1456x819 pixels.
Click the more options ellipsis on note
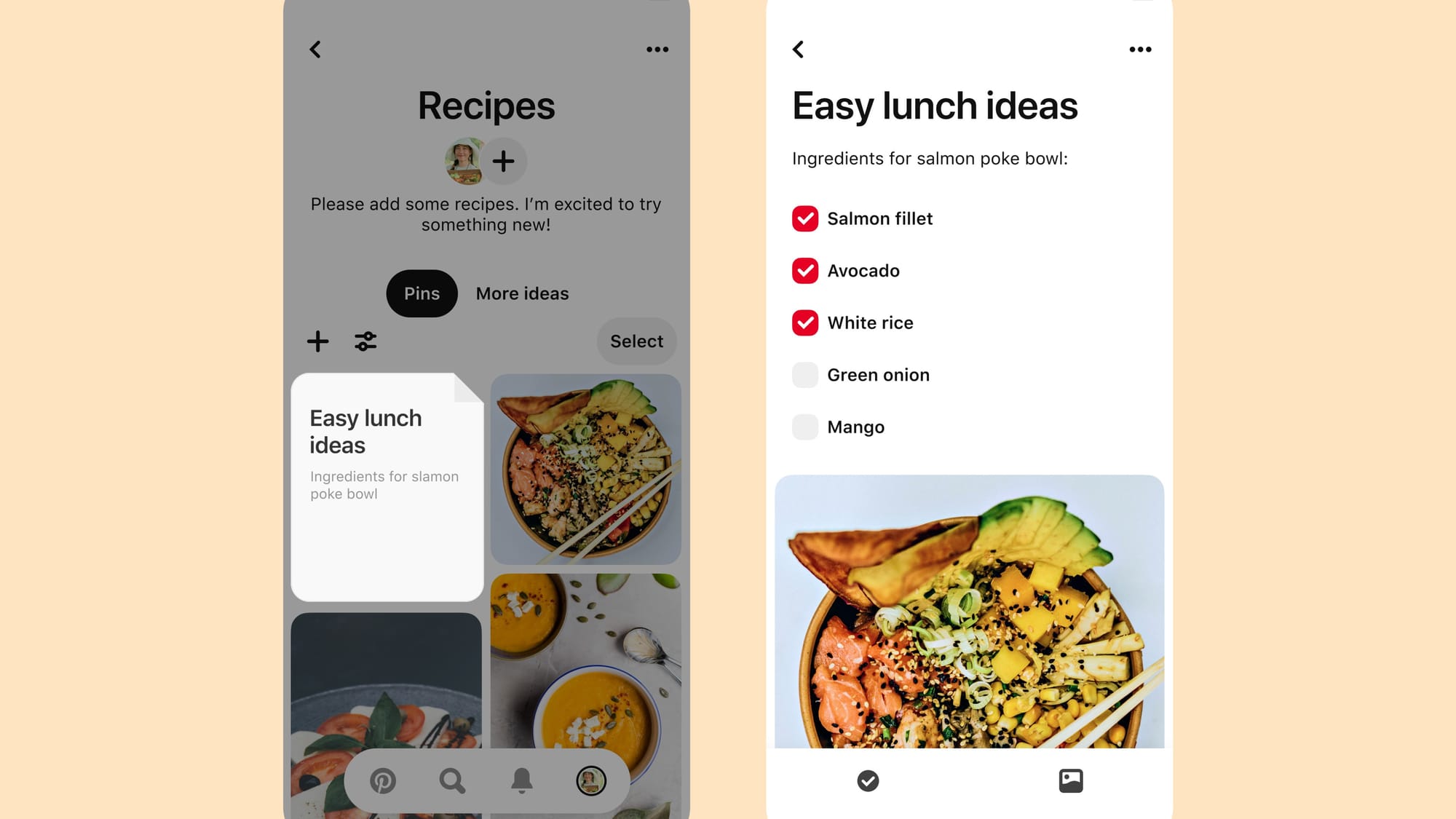[1140, 49]
